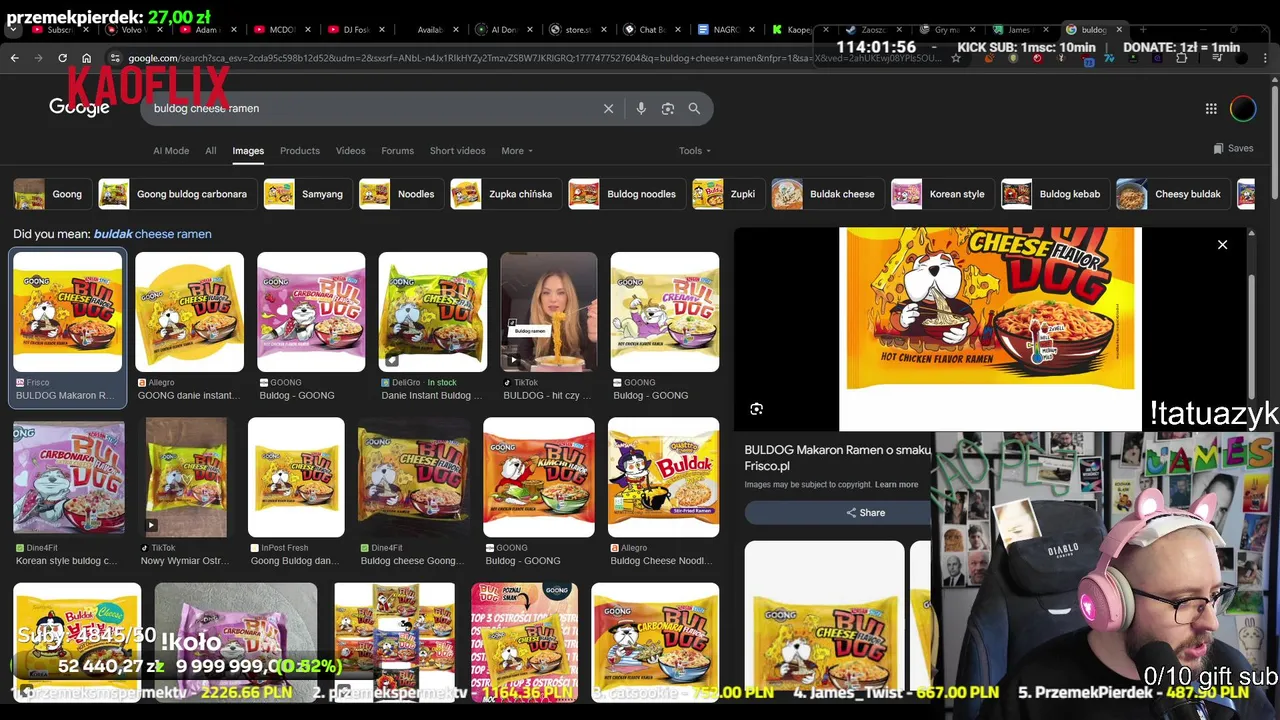The height and width of the screenshot is (720, 1280).
Task: Select the Zupka chińska chip
Action: click(x=506, y=194)
